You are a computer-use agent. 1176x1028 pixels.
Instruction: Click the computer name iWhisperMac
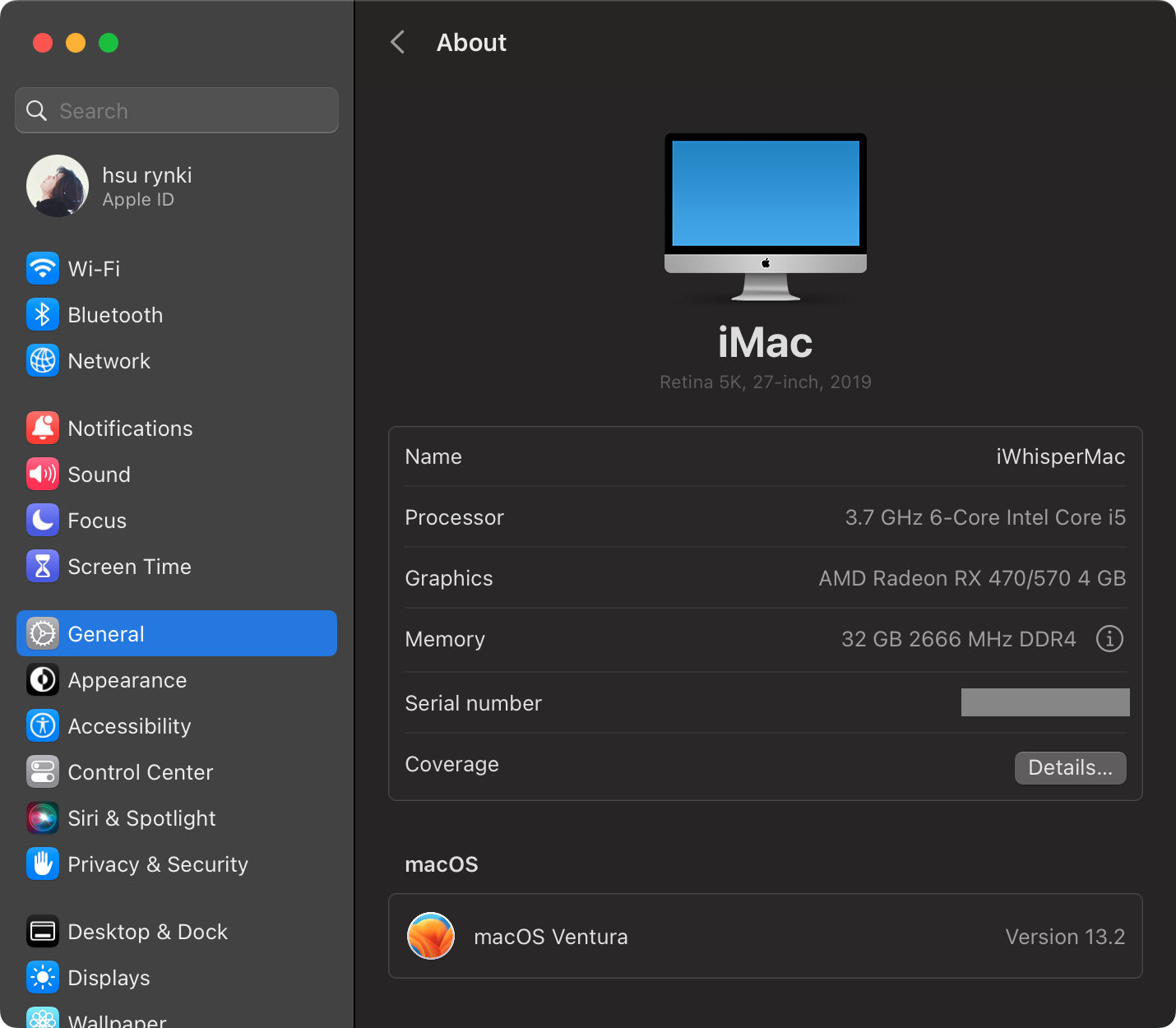1060,456
